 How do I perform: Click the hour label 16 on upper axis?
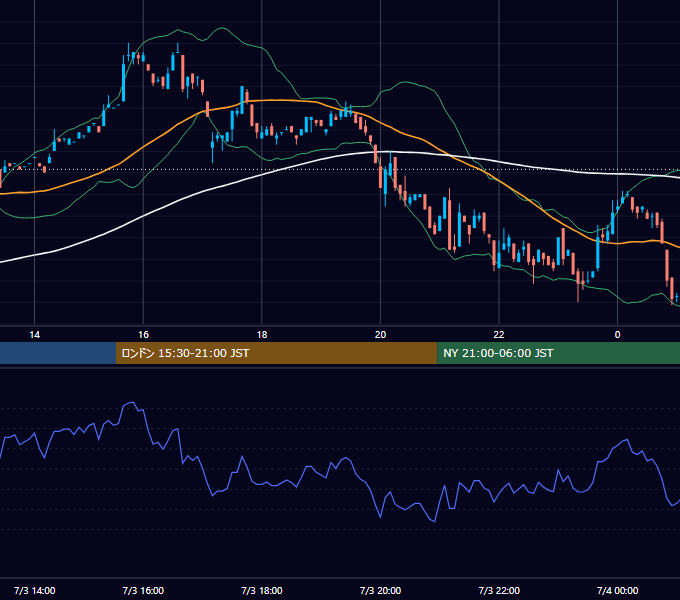(144, 335)
